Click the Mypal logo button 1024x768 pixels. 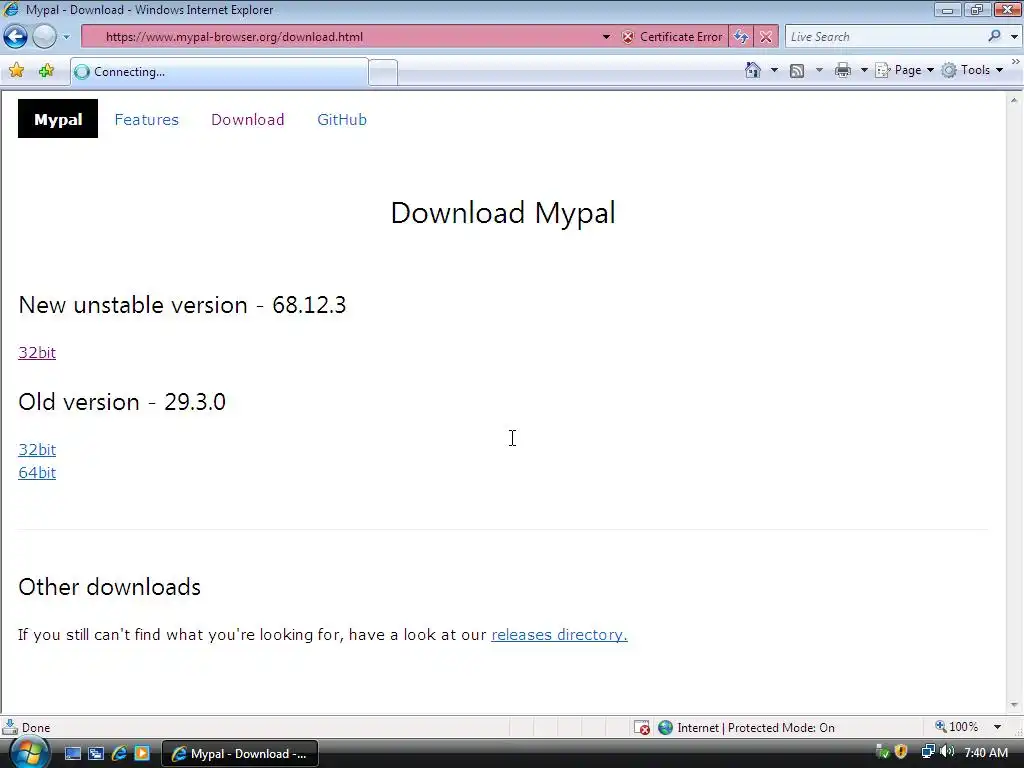pyautogui.click(x=57, y=119)
